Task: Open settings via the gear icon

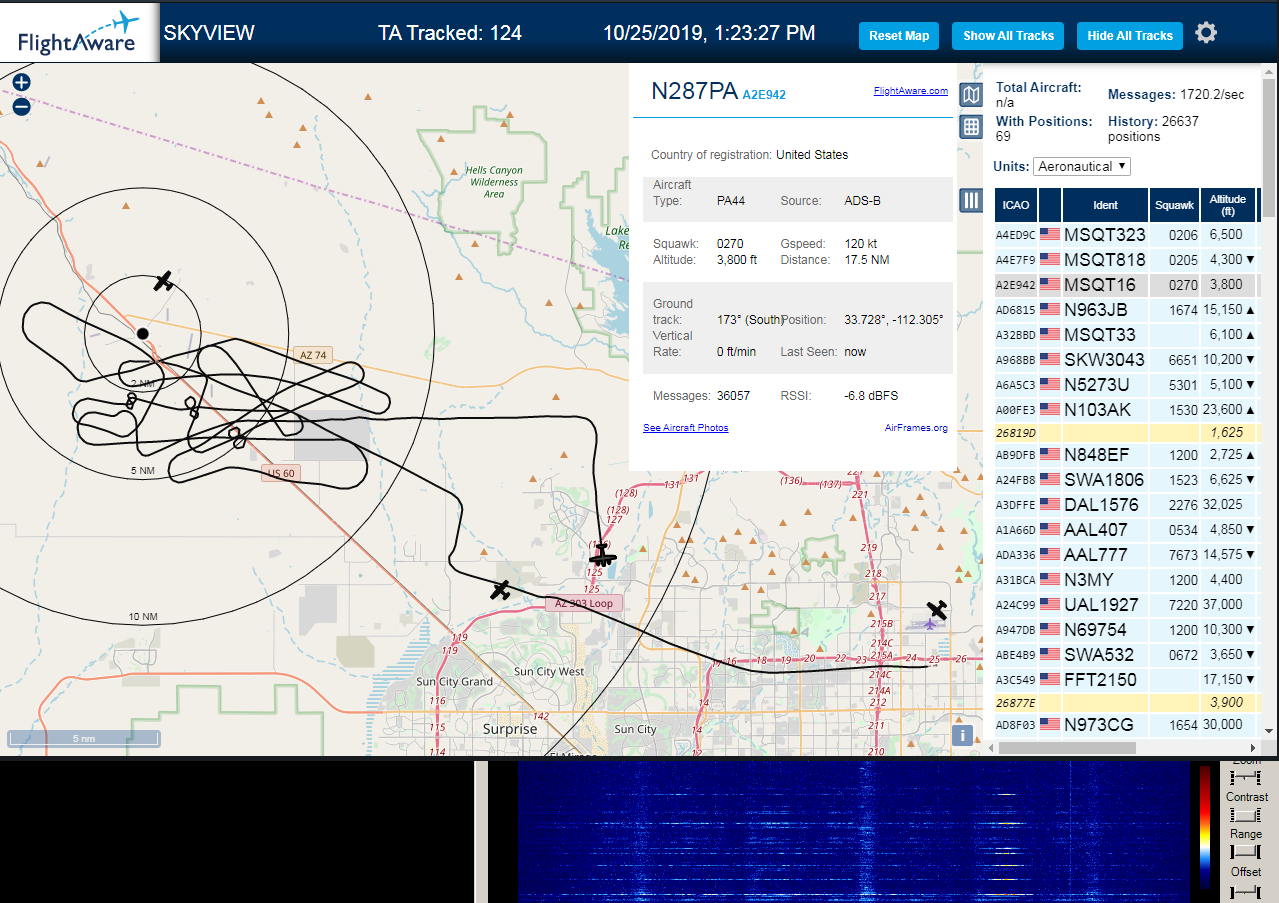Action: pos(1206,33)
